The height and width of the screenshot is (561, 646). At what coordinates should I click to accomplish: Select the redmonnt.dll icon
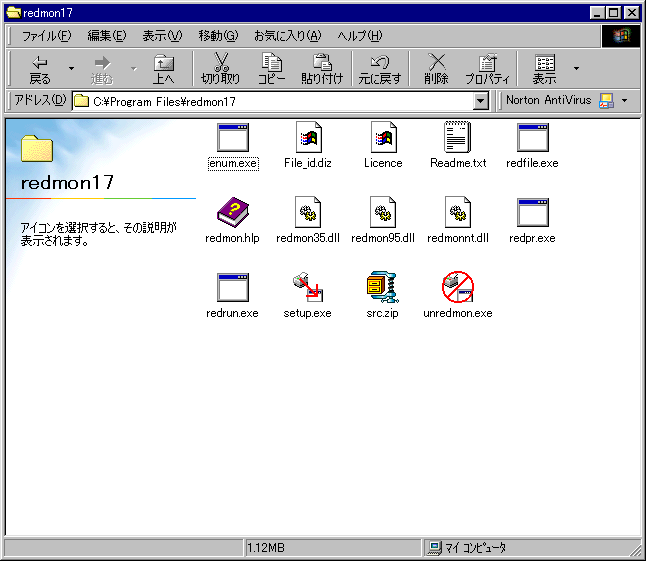pos(458,212)
